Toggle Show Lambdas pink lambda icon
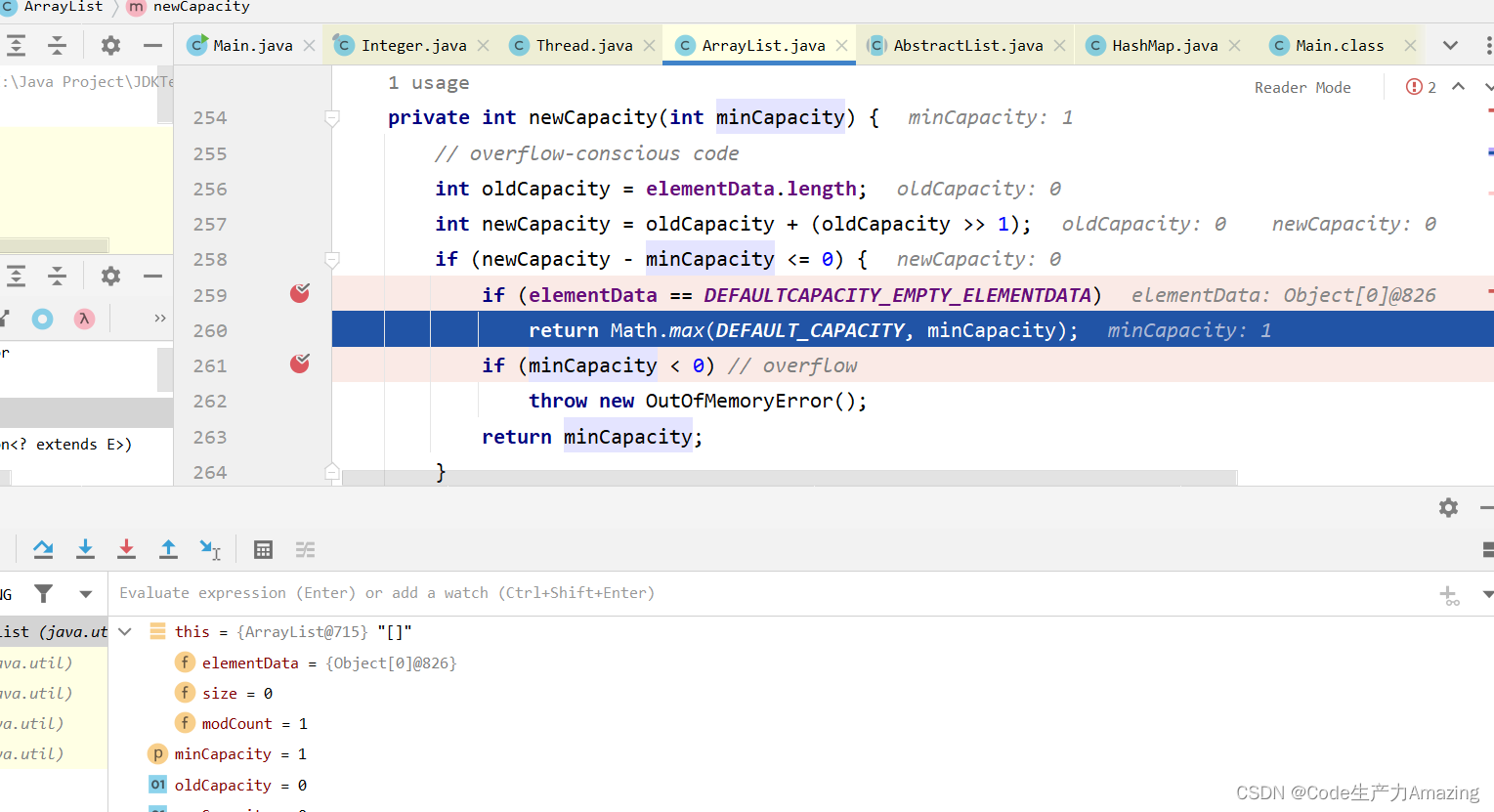Viewport: 1494px width, 812px height. (85, 319)
